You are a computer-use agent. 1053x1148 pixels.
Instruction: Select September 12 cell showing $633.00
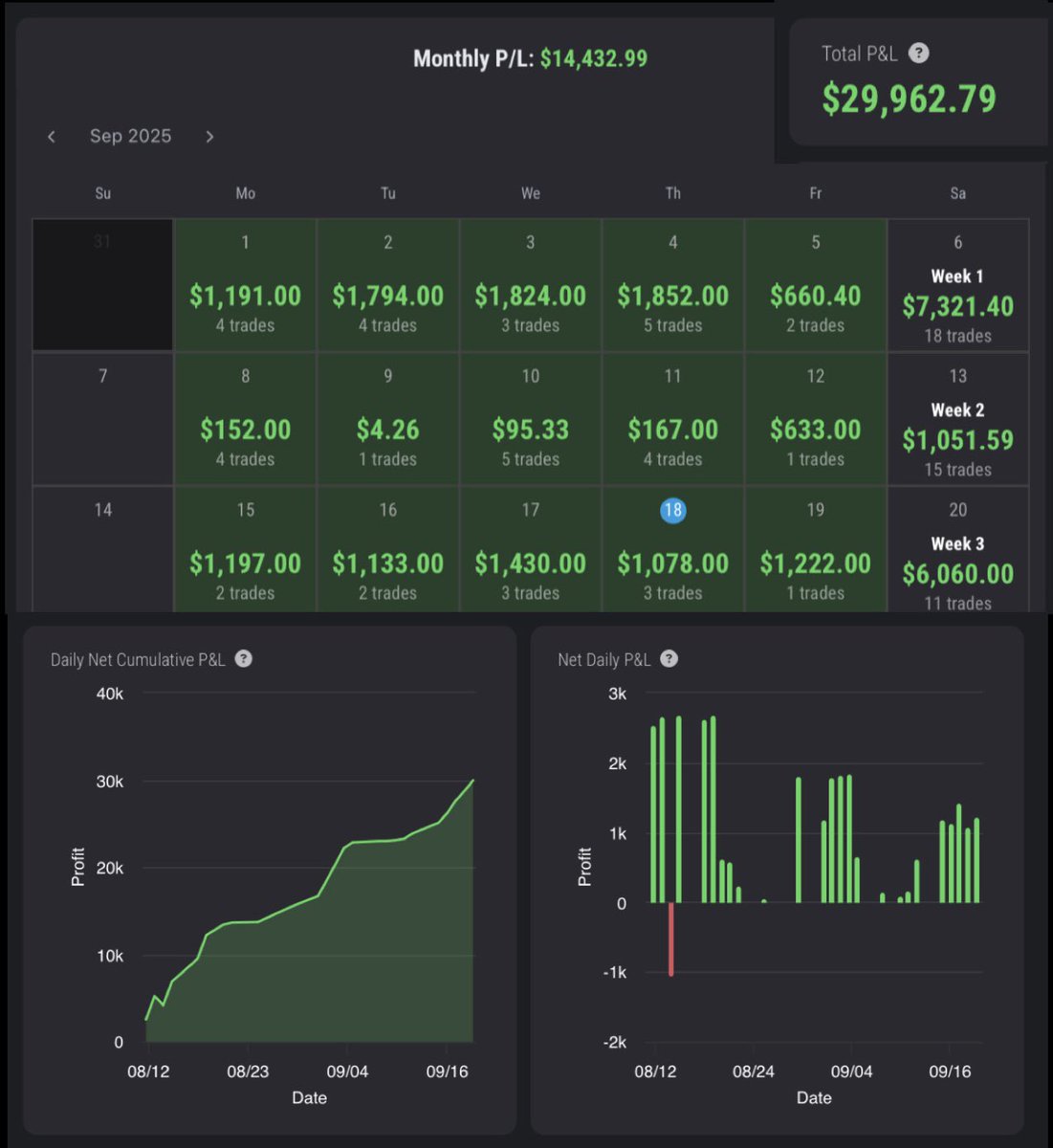click(816, 419)
